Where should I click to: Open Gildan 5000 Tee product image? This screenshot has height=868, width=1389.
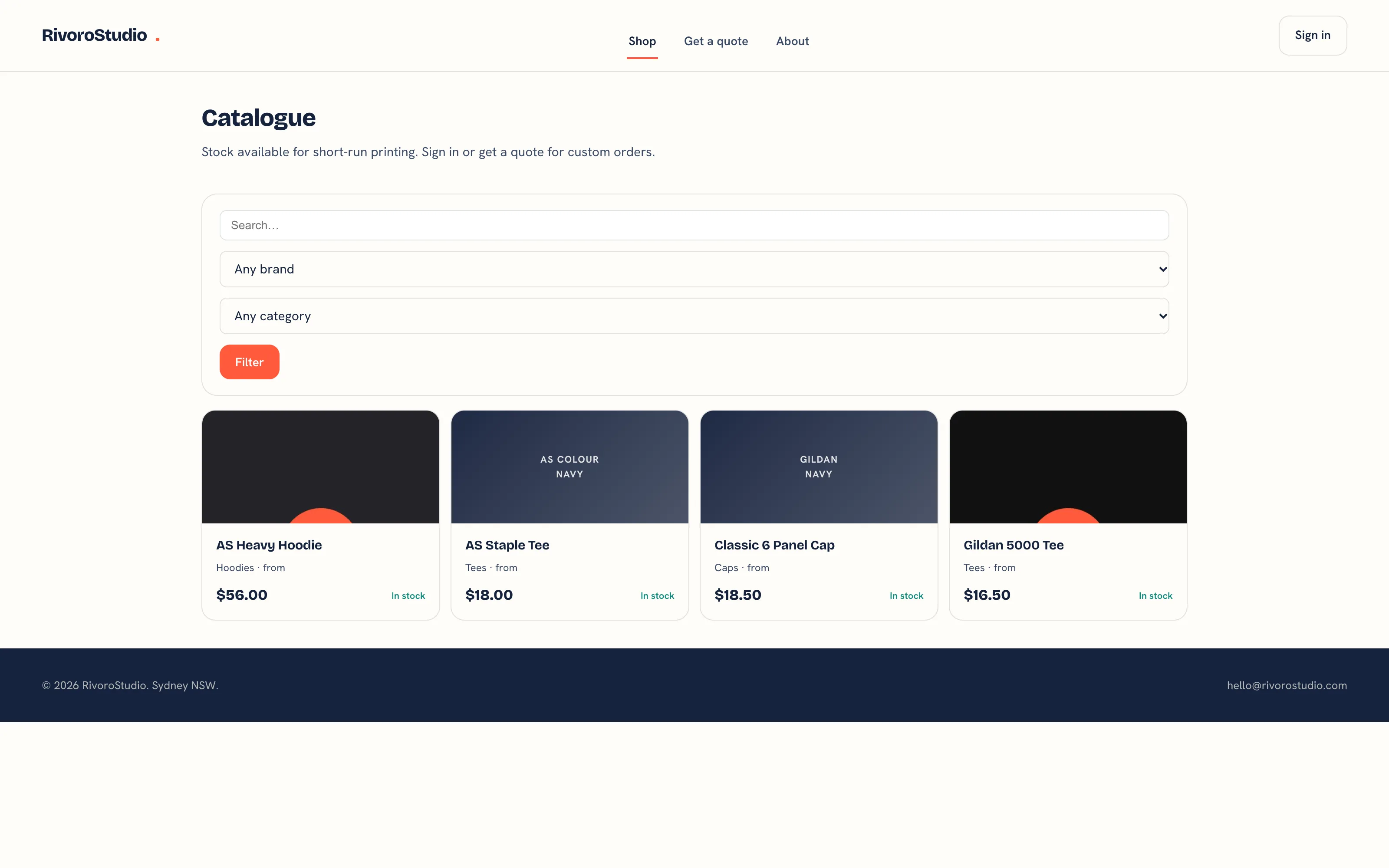(1068, 467)
